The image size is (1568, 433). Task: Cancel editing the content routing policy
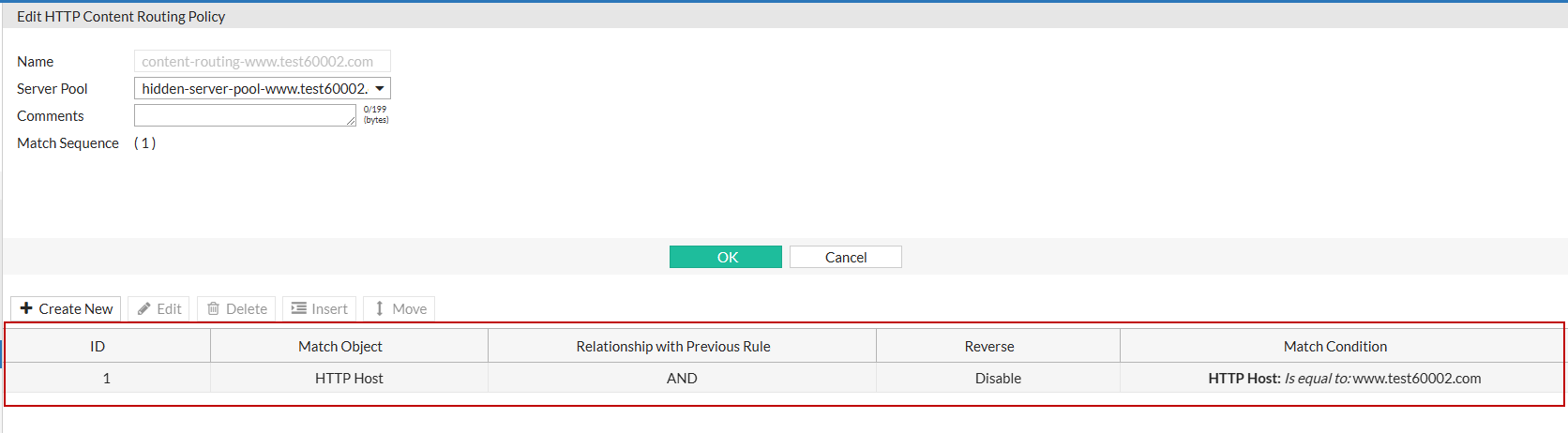[x=845, y=257]
